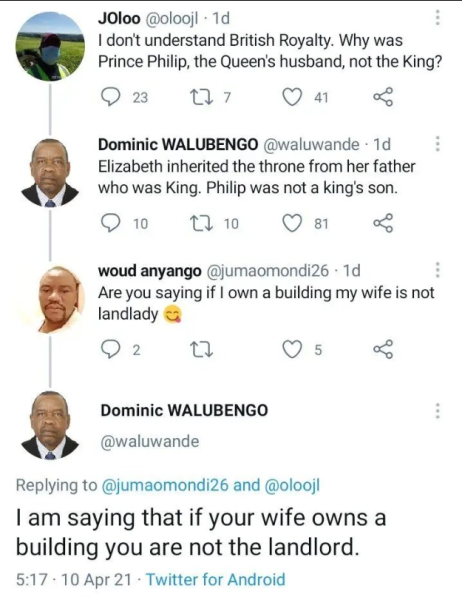Open @jumaomondi26 mention in Replying to line
Screen dimensions: 462x600
tap(165, 485)
